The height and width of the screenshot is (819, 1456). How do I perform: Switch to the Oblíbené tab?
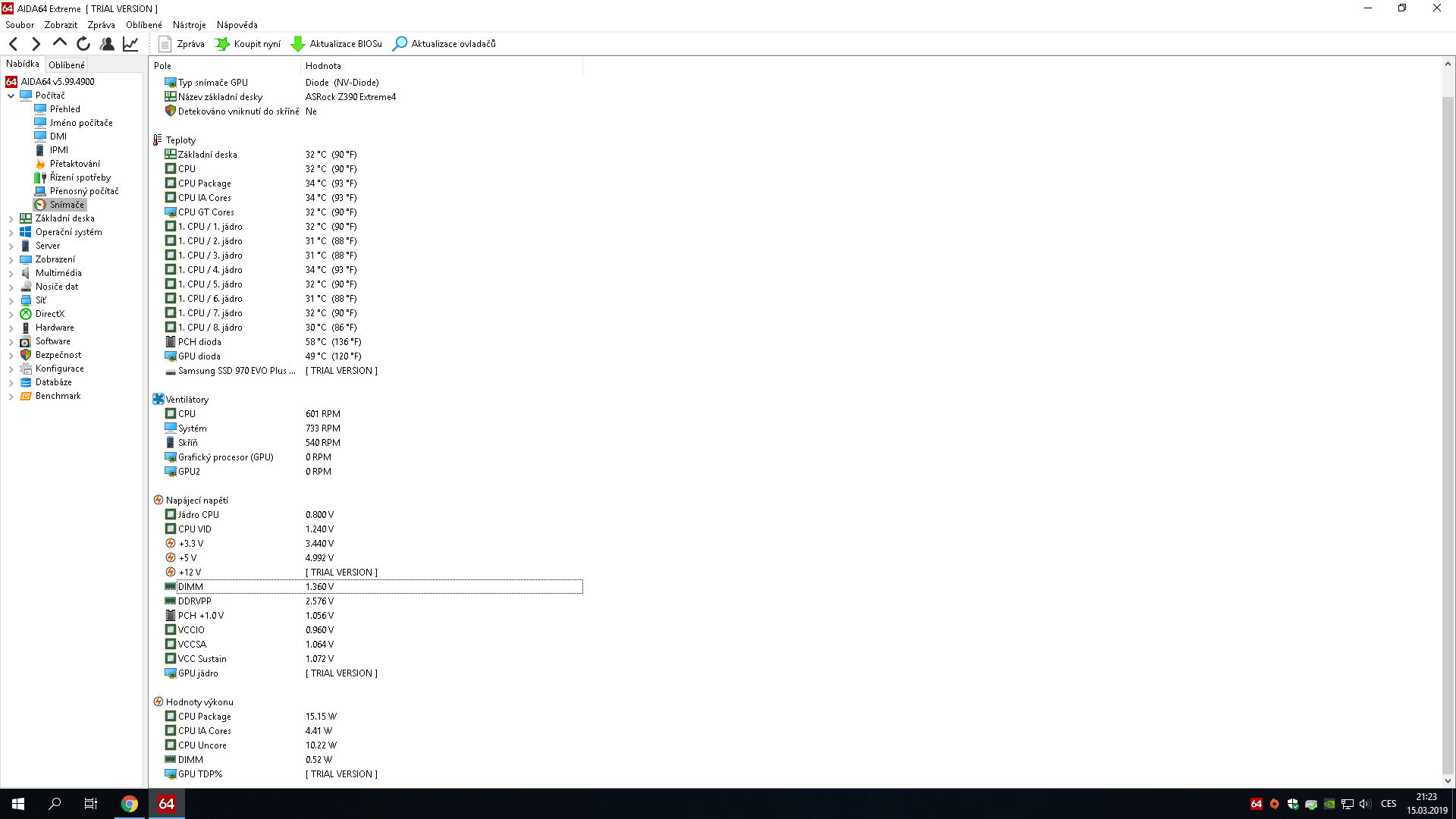tap(67, 65)
